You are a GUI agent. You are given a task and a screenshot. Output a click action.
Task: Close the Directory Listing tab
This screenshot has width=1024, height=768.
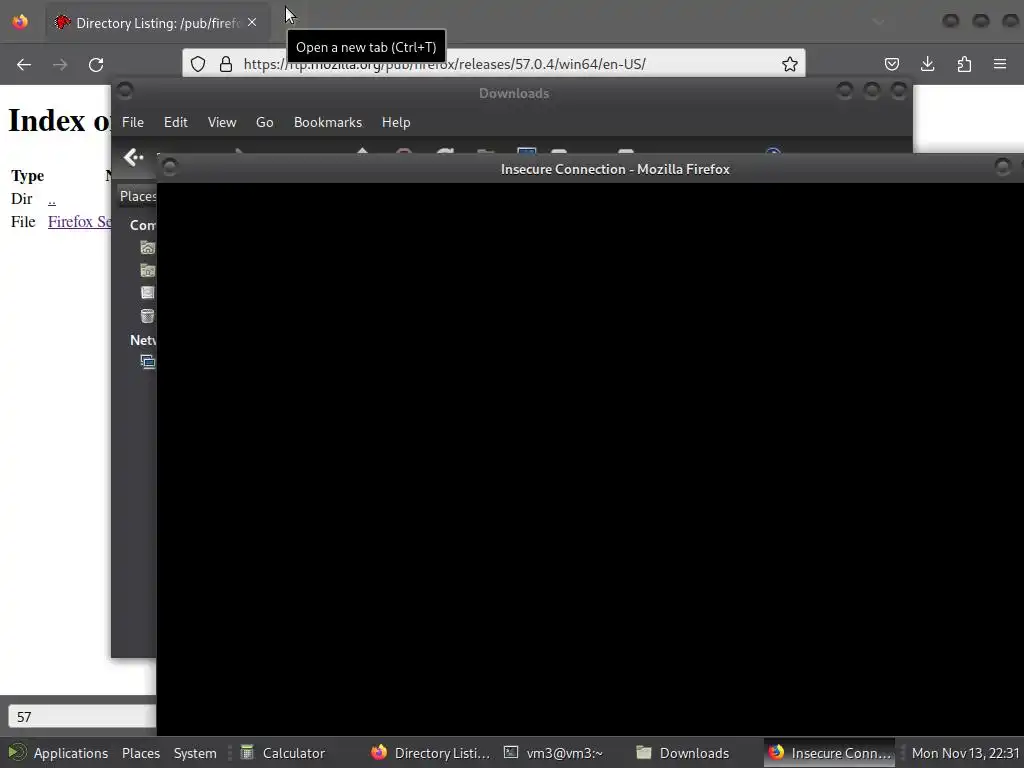pos(252,22)
